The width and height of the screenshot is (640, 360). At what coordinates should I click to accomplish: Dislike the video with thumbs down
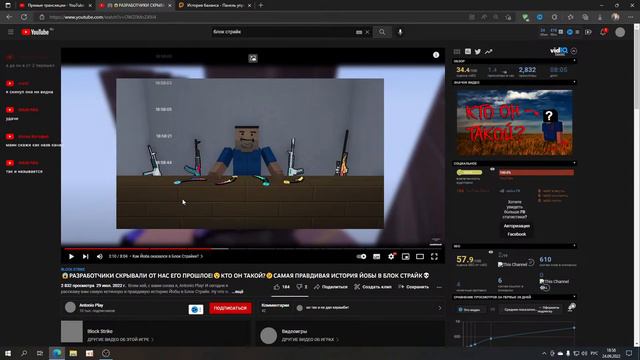tap(302, 287)
